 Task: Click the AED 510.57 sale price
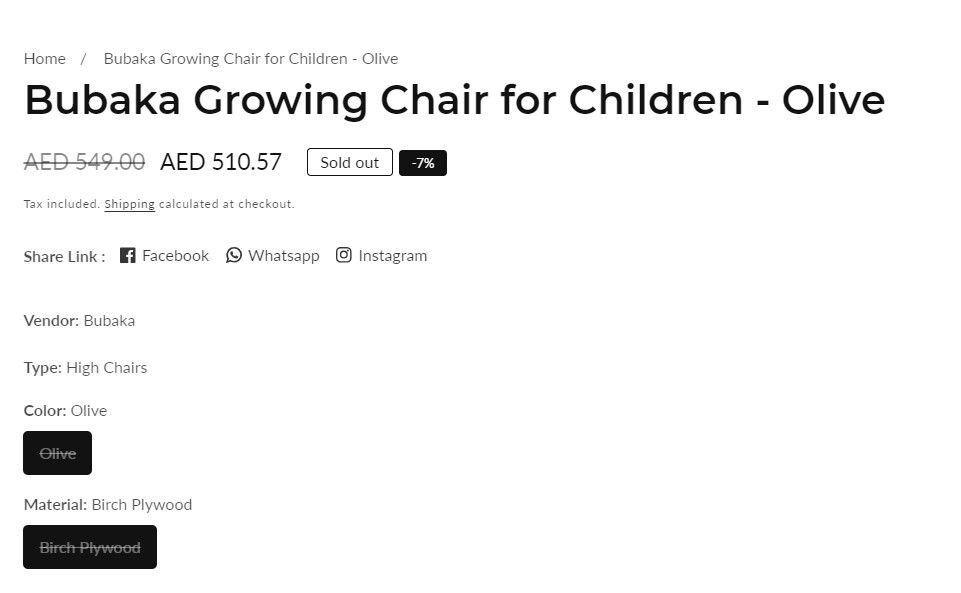tap(221, 161)
